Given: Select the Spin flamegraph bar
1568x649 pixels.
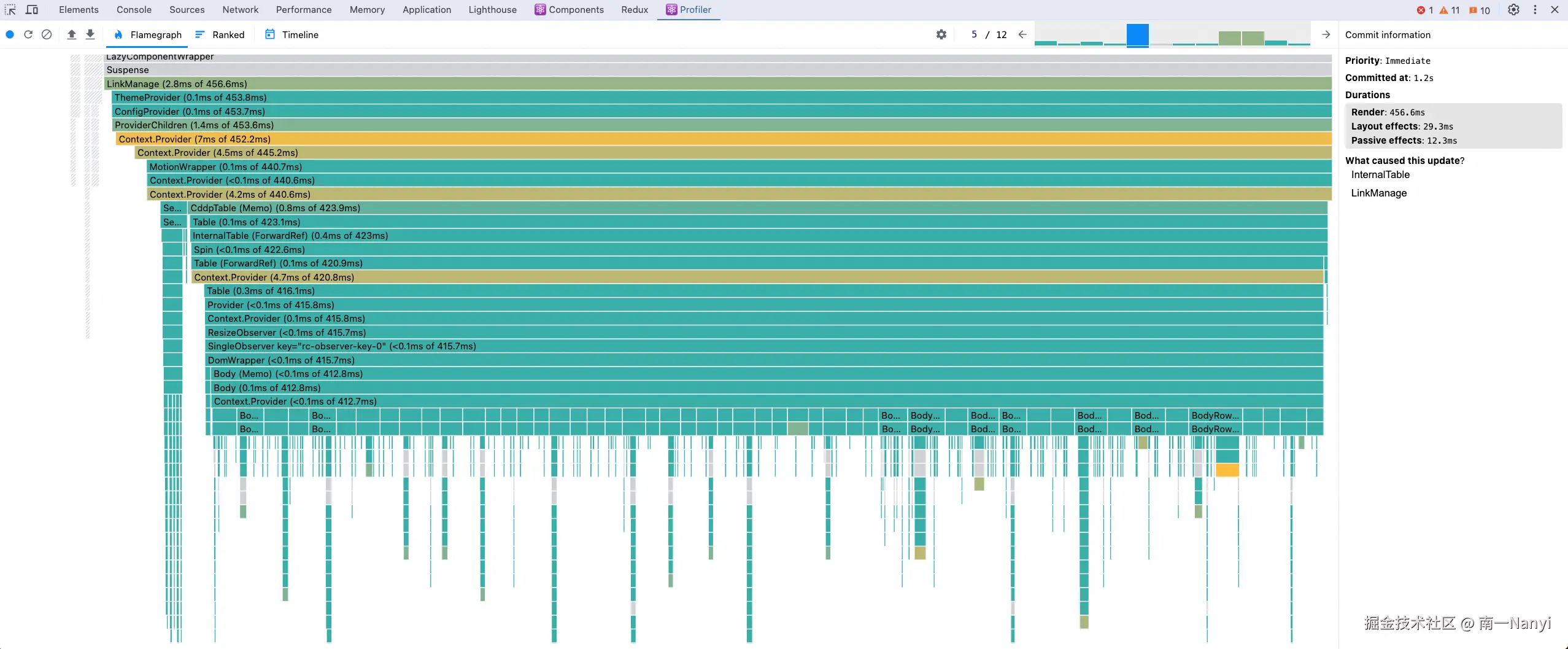Looking at the screenshot, I should (759, 250).
